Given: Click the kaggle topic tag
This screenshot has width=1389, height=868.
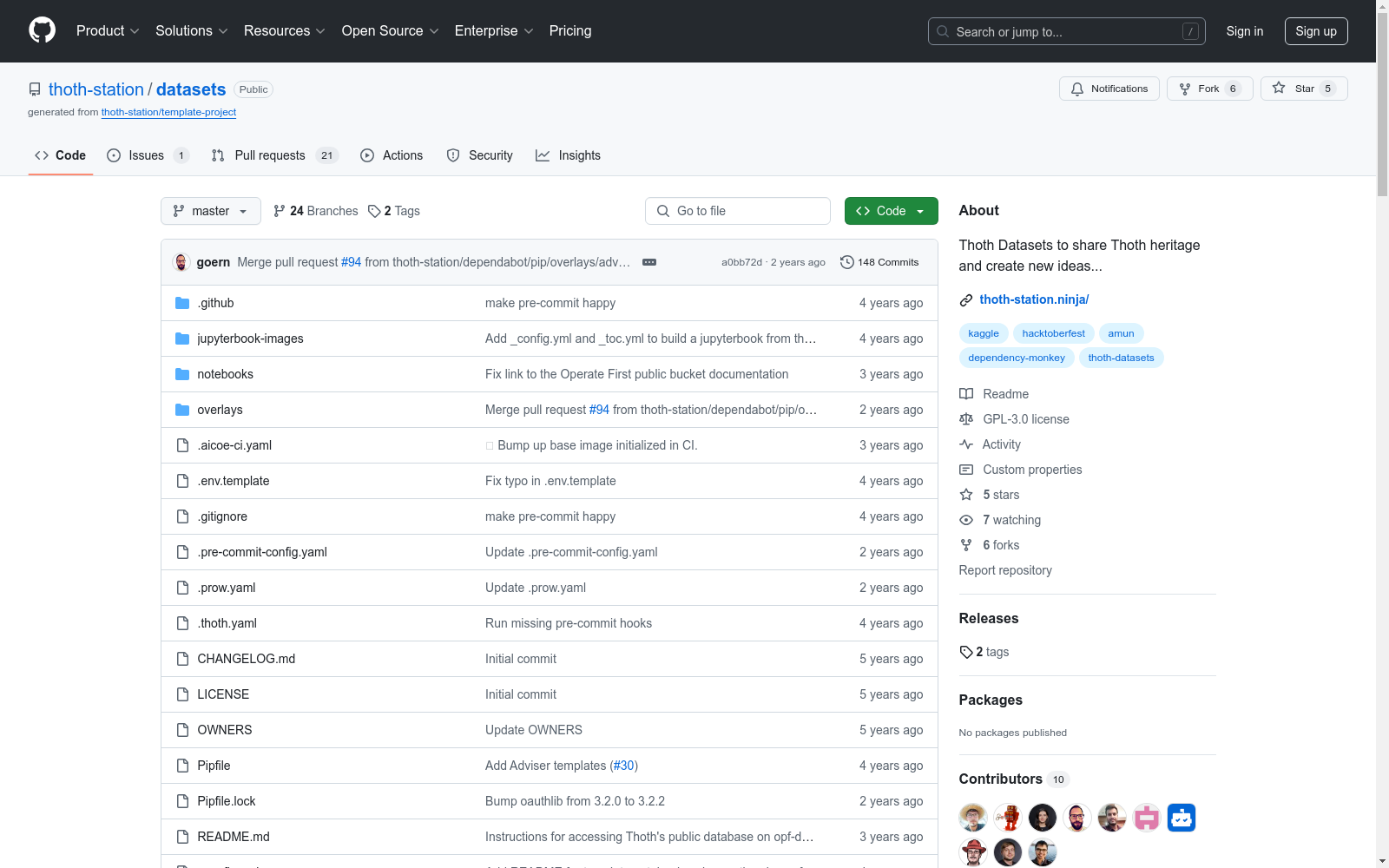Looking at the screenshot, I should pos(984,333).
